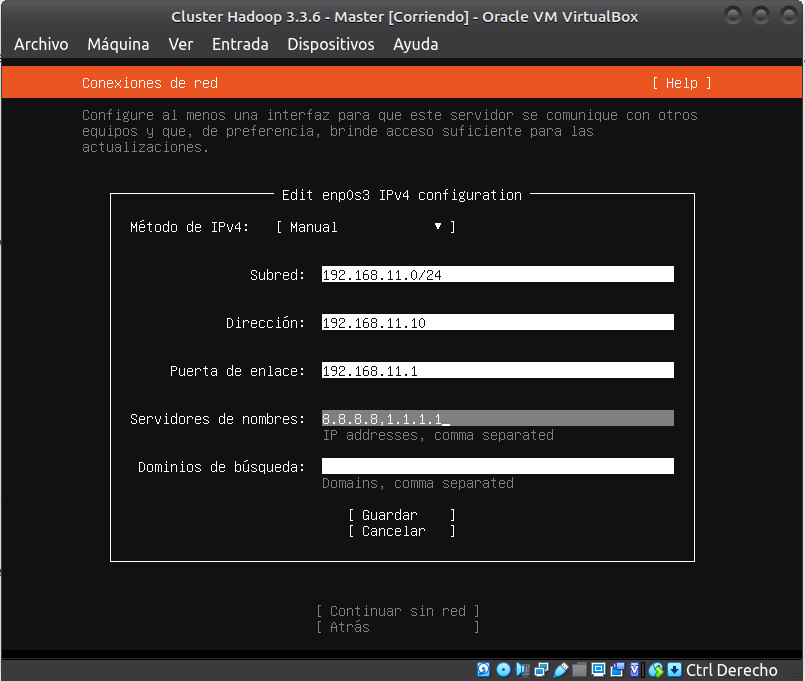Open the Archivo menu
Viewport: 805px width, 681px height.
[x=41, y=44]
